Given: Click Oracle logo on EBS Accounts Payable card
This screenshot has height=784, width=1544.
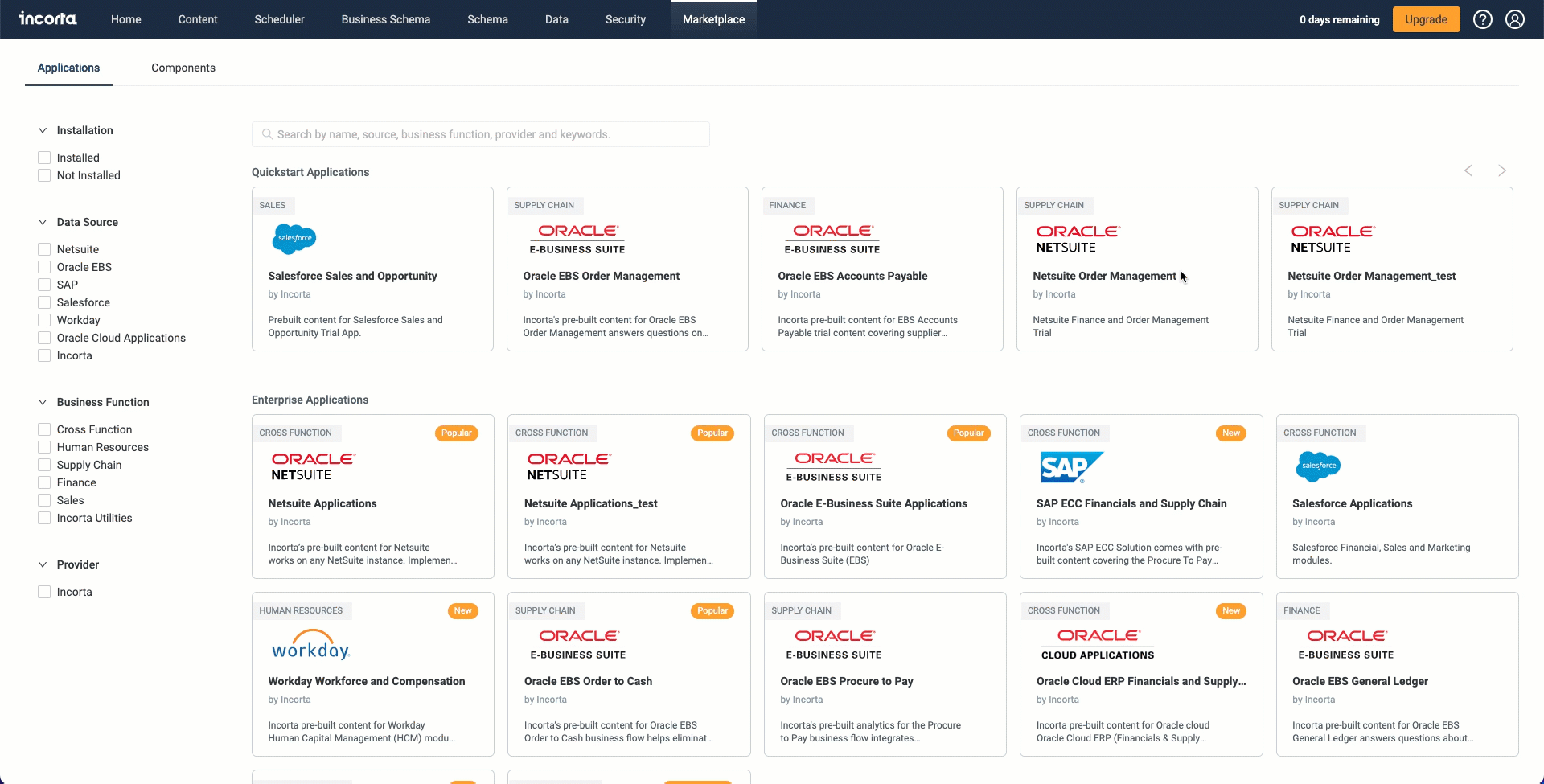Looking at the screenshot, I should [x=832, y=239].
